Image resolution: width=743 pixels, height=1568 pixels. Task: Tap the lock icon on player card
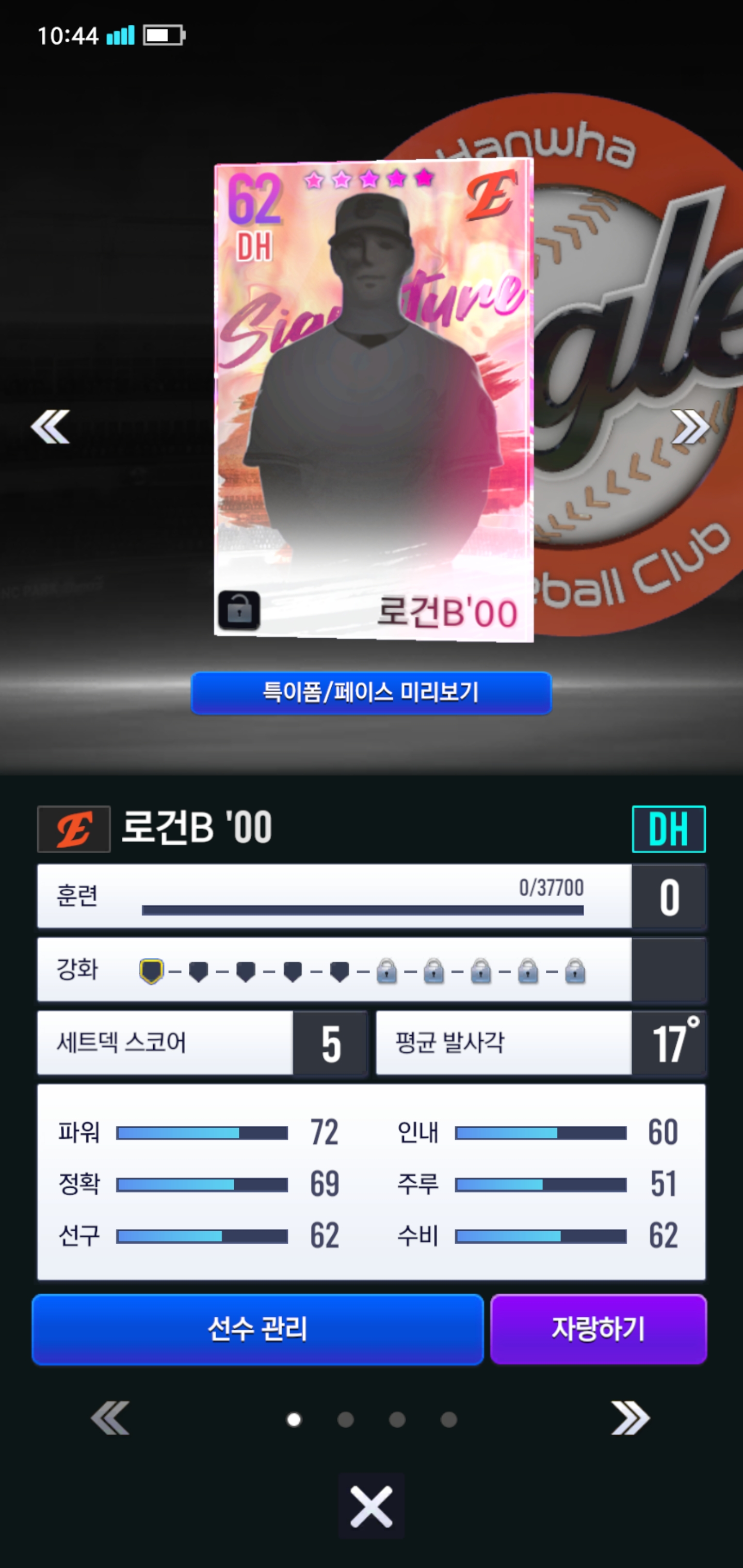239,609
